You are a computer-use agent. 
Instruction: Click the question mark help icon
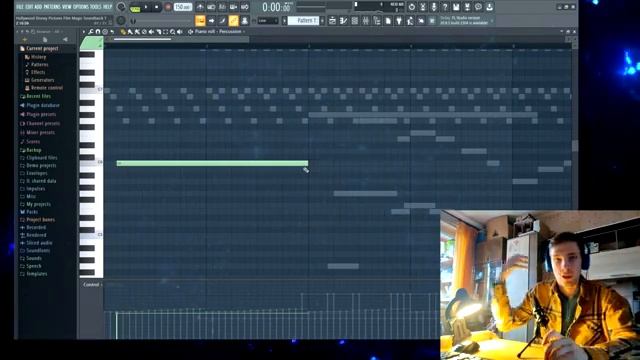tap(445, 7)
